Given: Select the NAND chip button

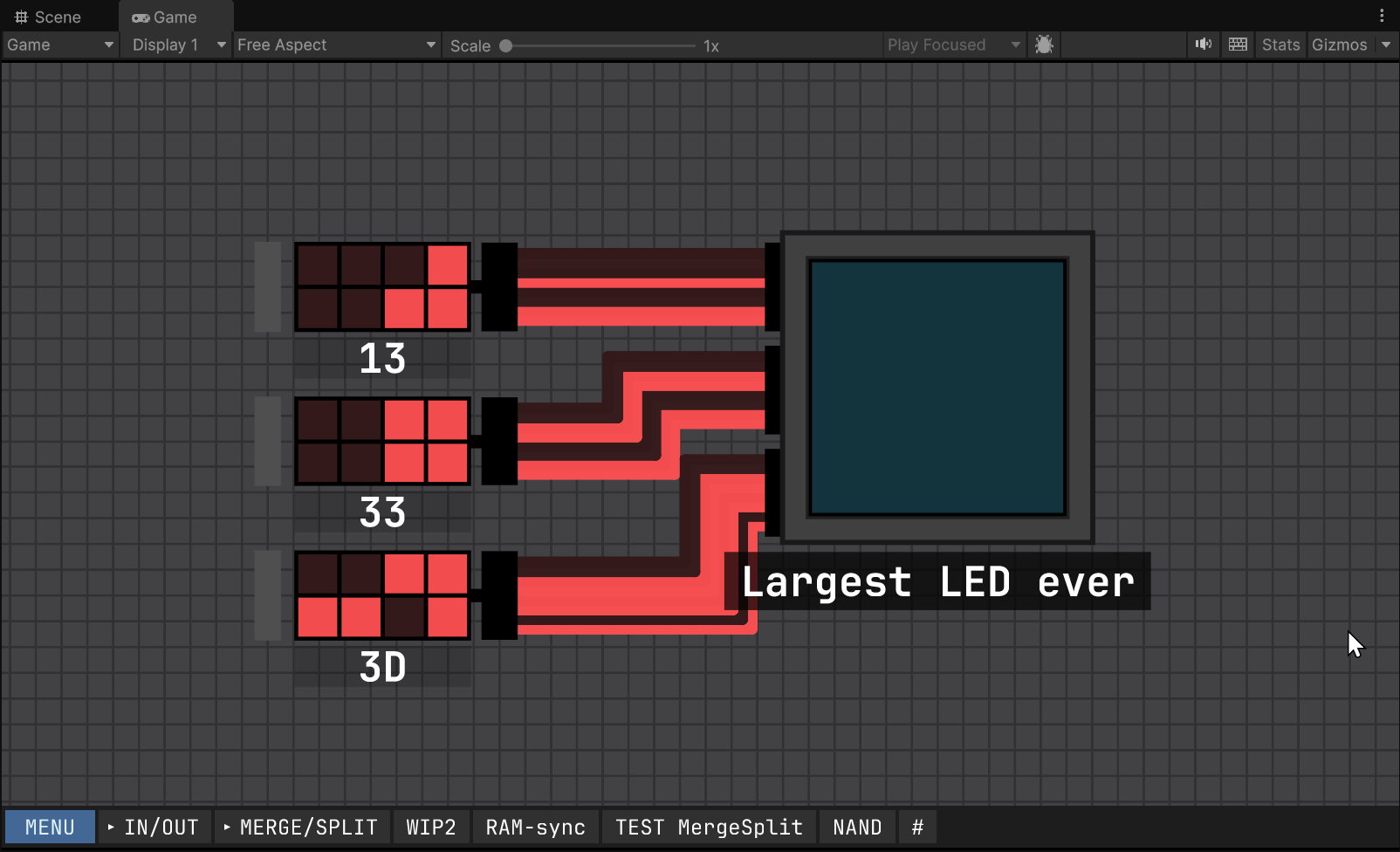Looking at the screenshot, I should (857, 827).
